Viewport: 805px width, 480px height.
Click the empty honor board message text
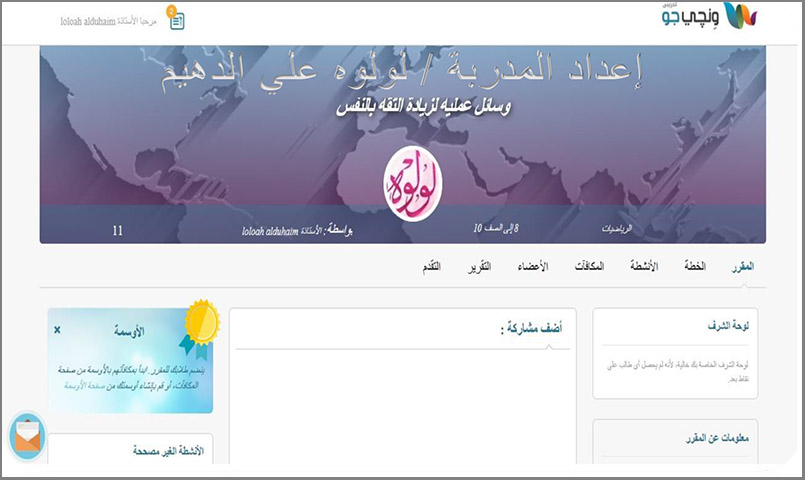click(677, 372)
